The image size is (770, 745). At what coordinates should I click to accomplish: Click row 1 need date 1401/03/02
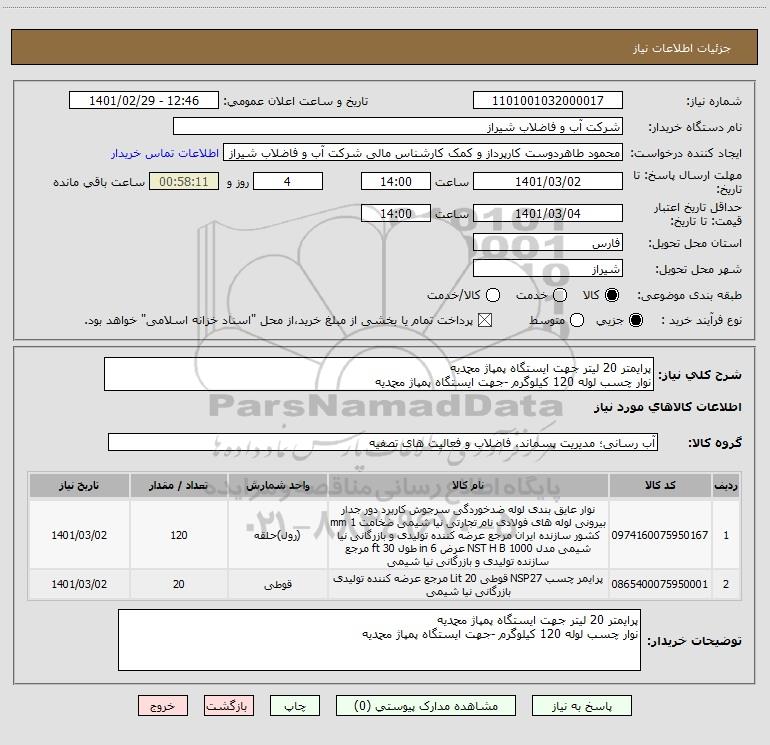(x=79, y=535)
